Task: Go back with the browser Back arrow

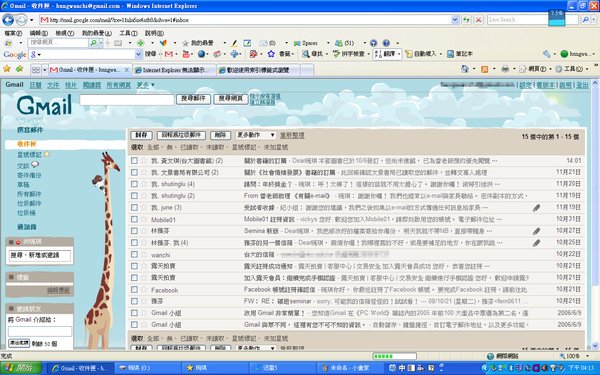Action: coord(8,20)
